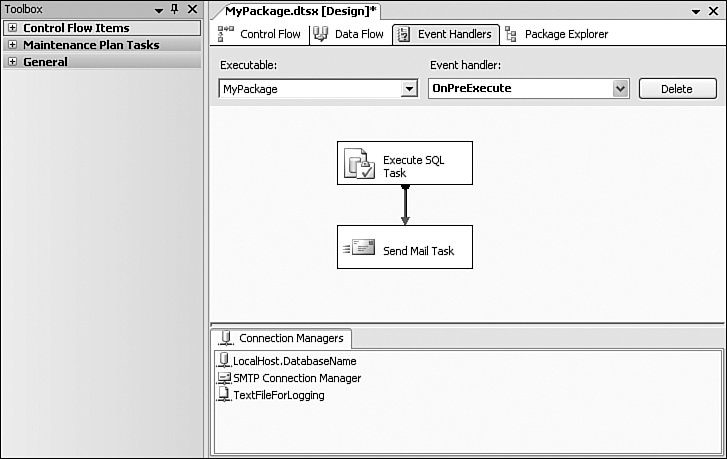Click the Package Explorer tree icon
The width and height of the screenshot is (727, 459).
510,34
